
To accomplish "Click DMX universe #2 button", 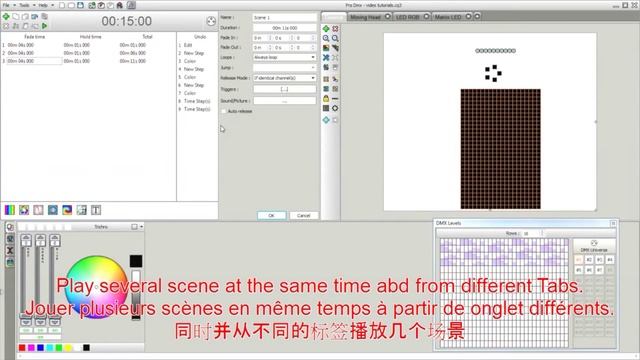I will point(589,260).
